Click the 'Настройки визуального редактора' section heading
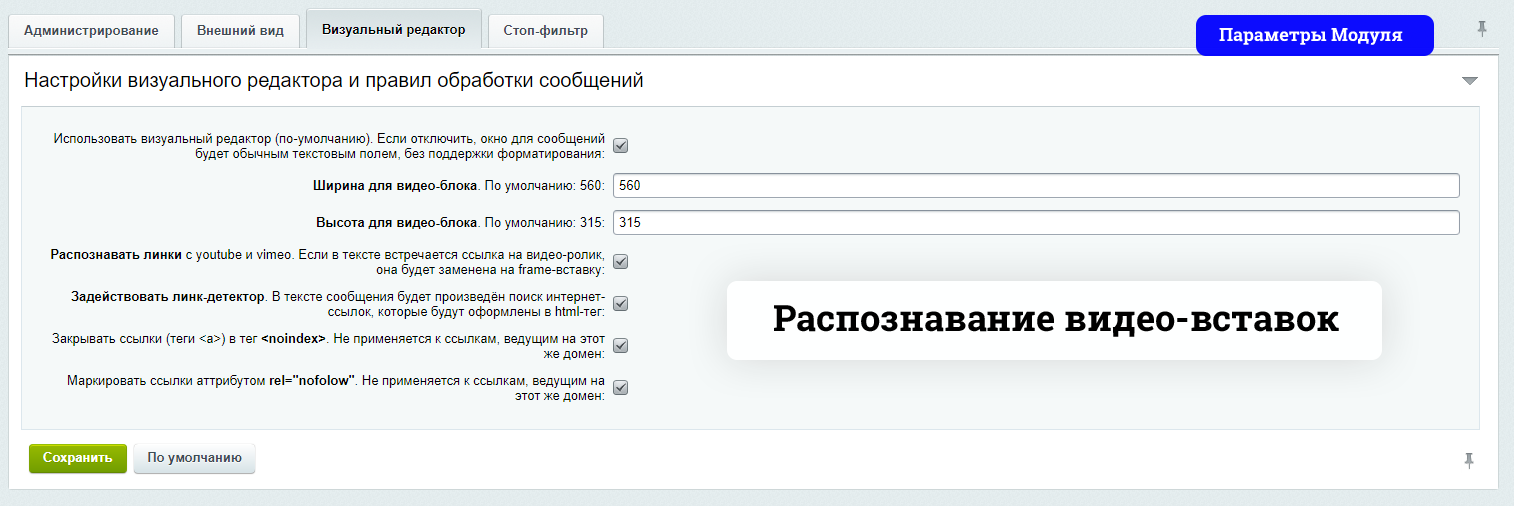Viewport: 1514px width, 506px height. (333, 81)
